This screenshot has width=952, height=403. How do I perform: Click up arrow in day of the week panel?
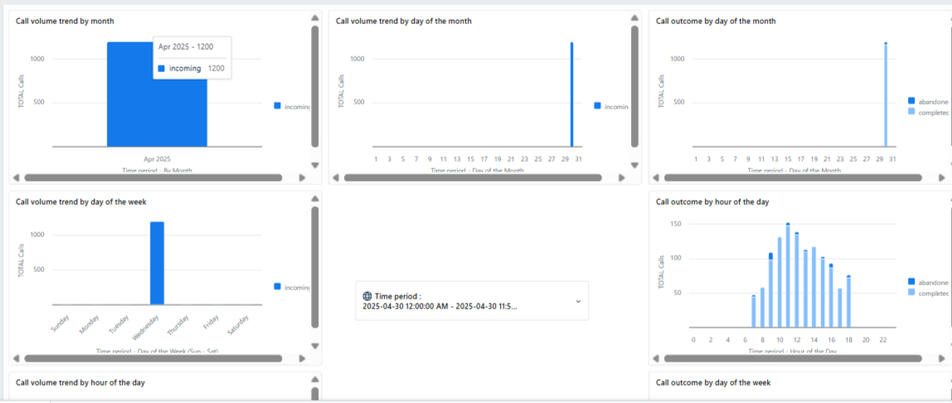point(315,199)
